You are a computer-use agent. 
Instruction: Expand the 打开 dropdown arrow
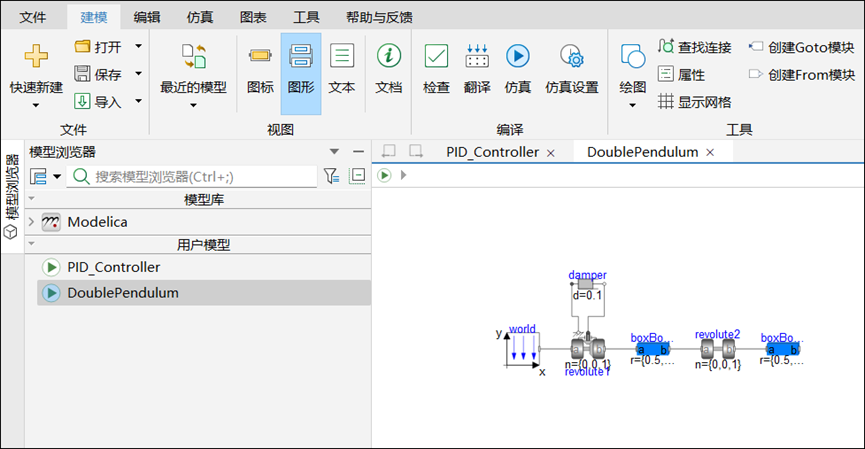(x=138, y=46)
